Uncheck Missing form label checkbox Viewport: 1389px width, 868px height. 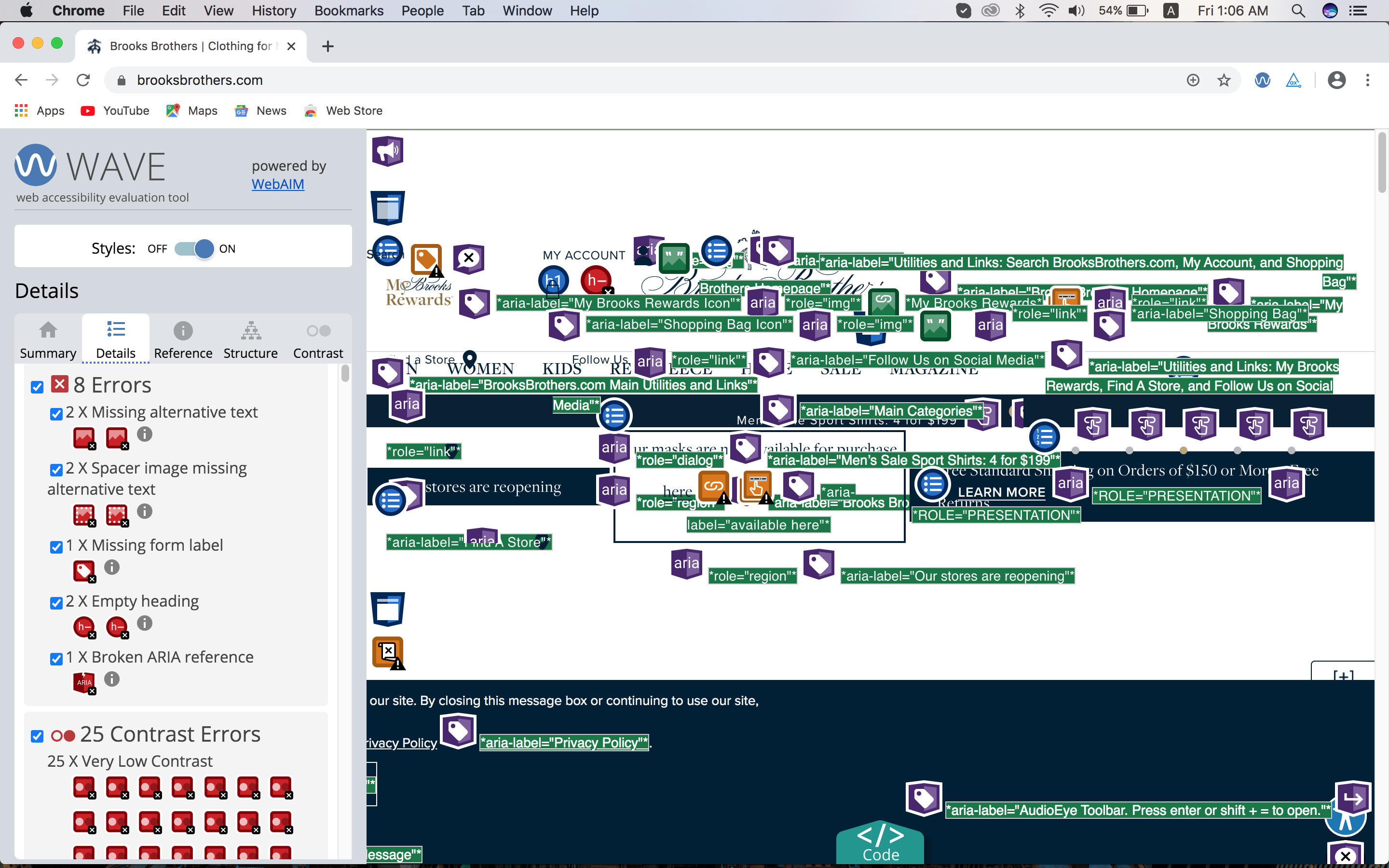tap(56, 546)
